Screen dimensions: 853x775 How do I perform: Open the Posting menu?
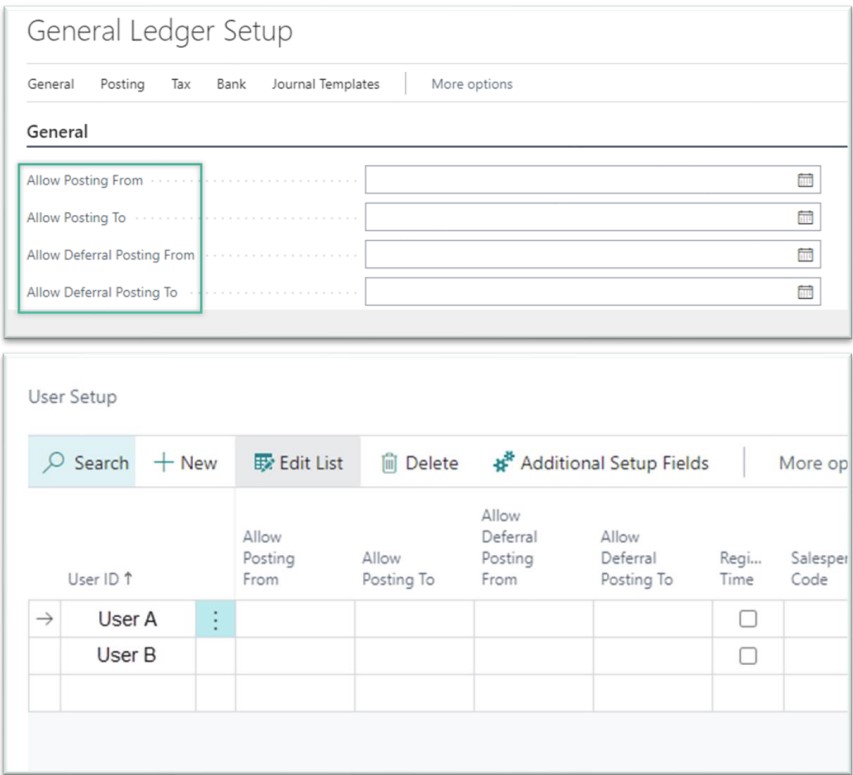coord(122,84)
